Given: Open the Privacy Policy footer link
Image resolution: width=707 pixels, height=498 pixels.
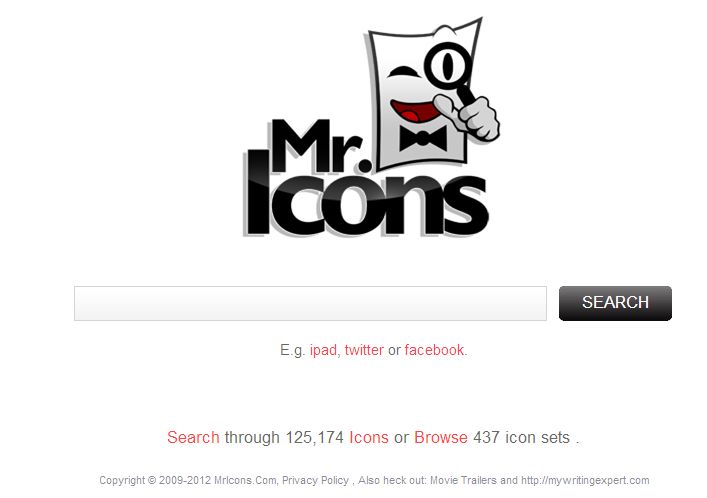Looking at the screenshot, I should (x=315, y=480).
